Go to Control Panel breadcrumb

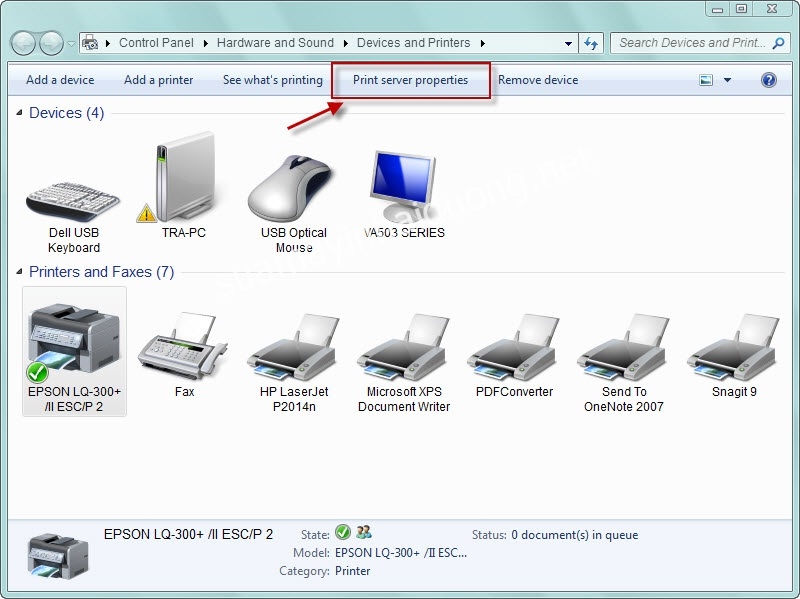tap(156, 43)
